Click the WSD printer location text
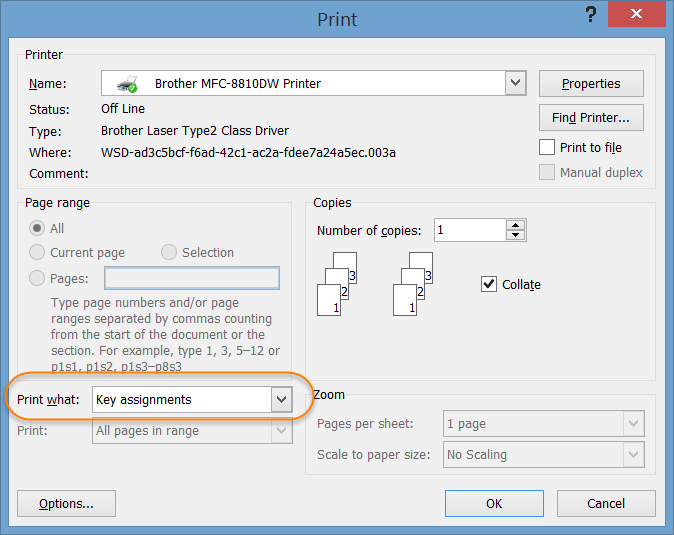 [248, 153]
